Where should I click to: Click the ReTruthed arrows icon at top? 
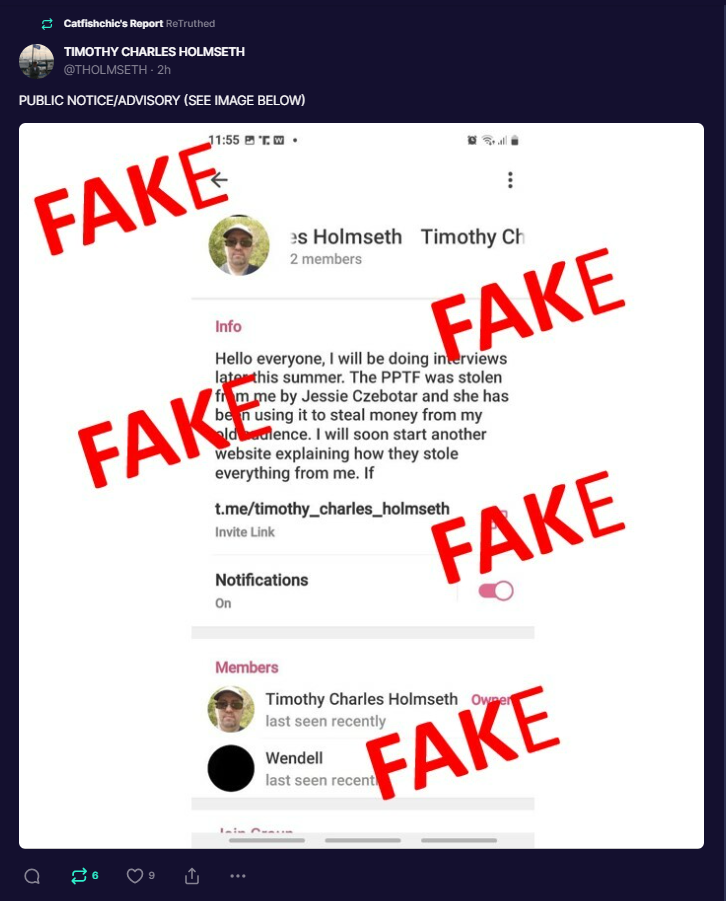click(47, 24)
